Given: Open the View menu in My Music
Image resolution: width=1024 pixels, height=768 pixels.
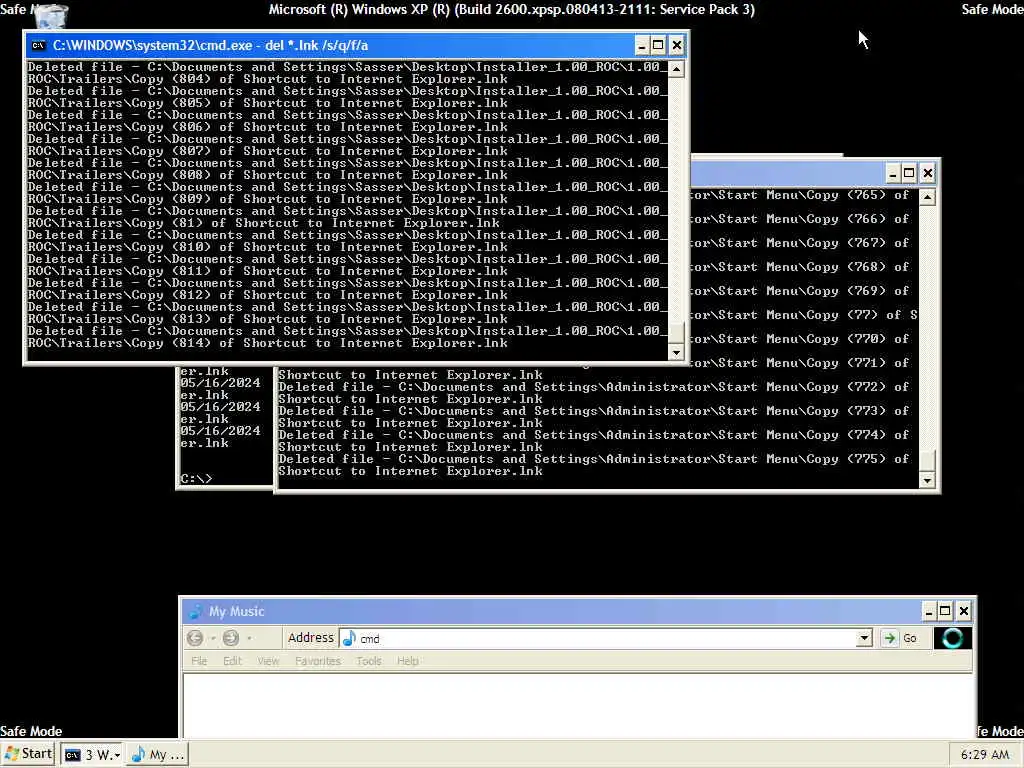Looking at the screenshot, I should coord(268,661).
